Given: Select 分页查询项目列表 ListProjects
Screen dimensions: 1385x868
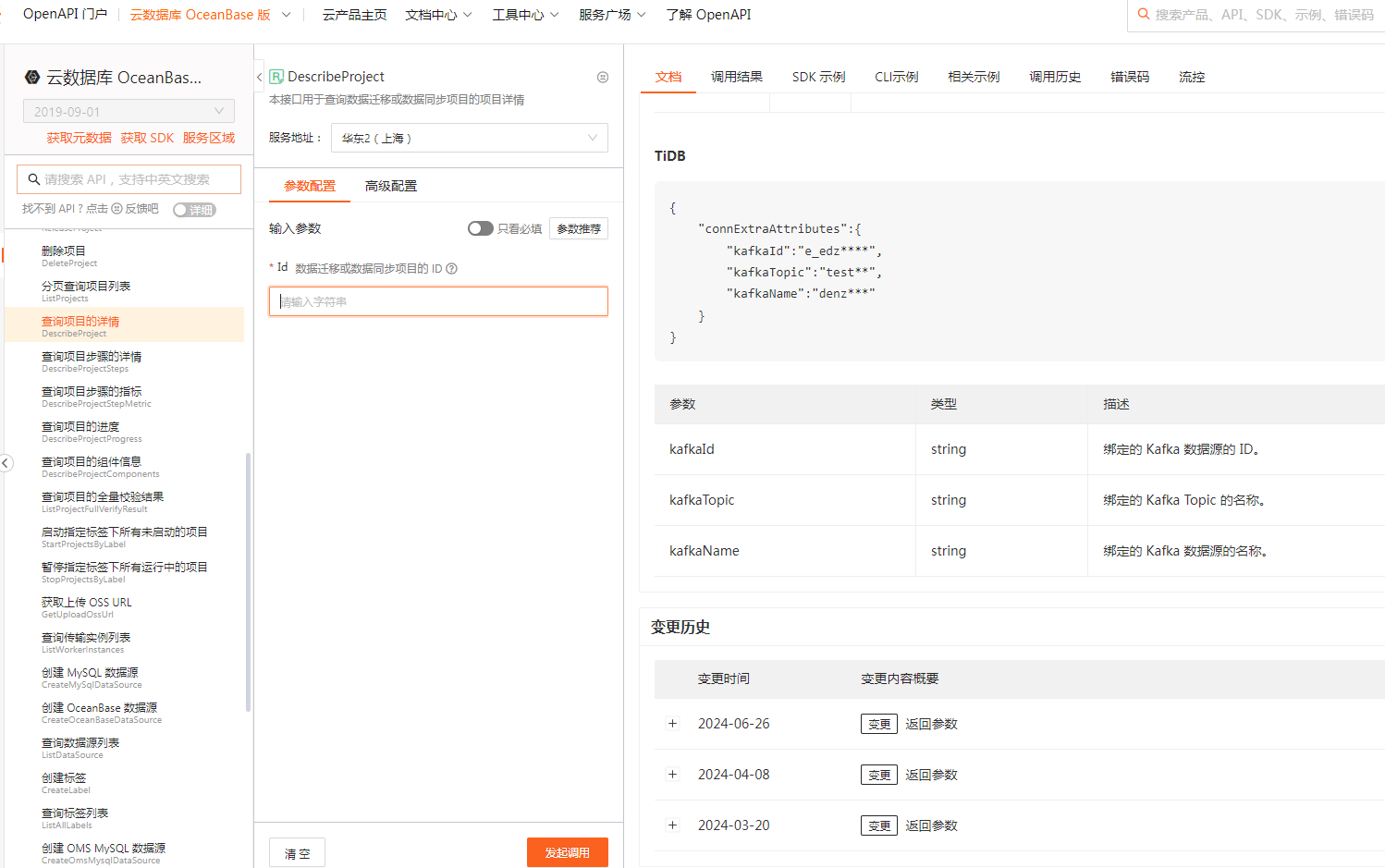Looking at the screenshot, I should pyautogui.click(x=124, y=291).
